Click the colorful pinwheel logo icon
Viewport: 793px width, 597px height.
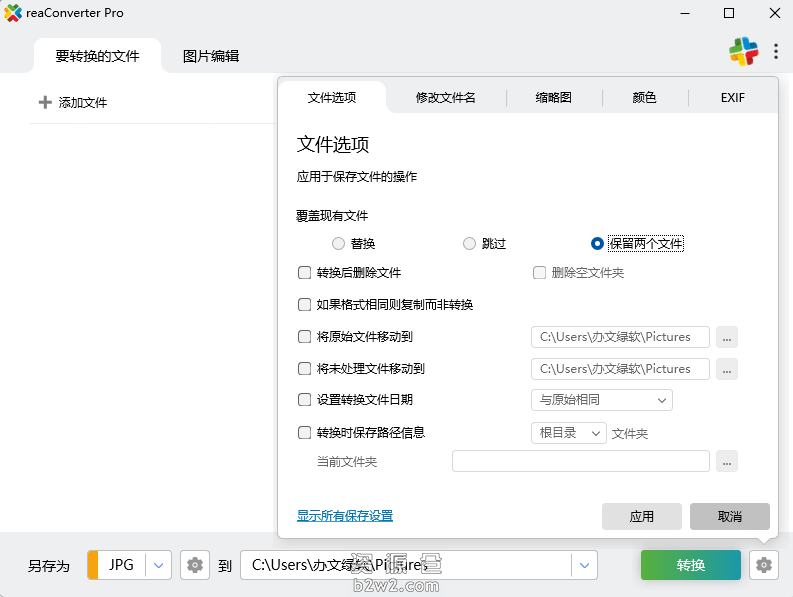[x=744, y=52]
